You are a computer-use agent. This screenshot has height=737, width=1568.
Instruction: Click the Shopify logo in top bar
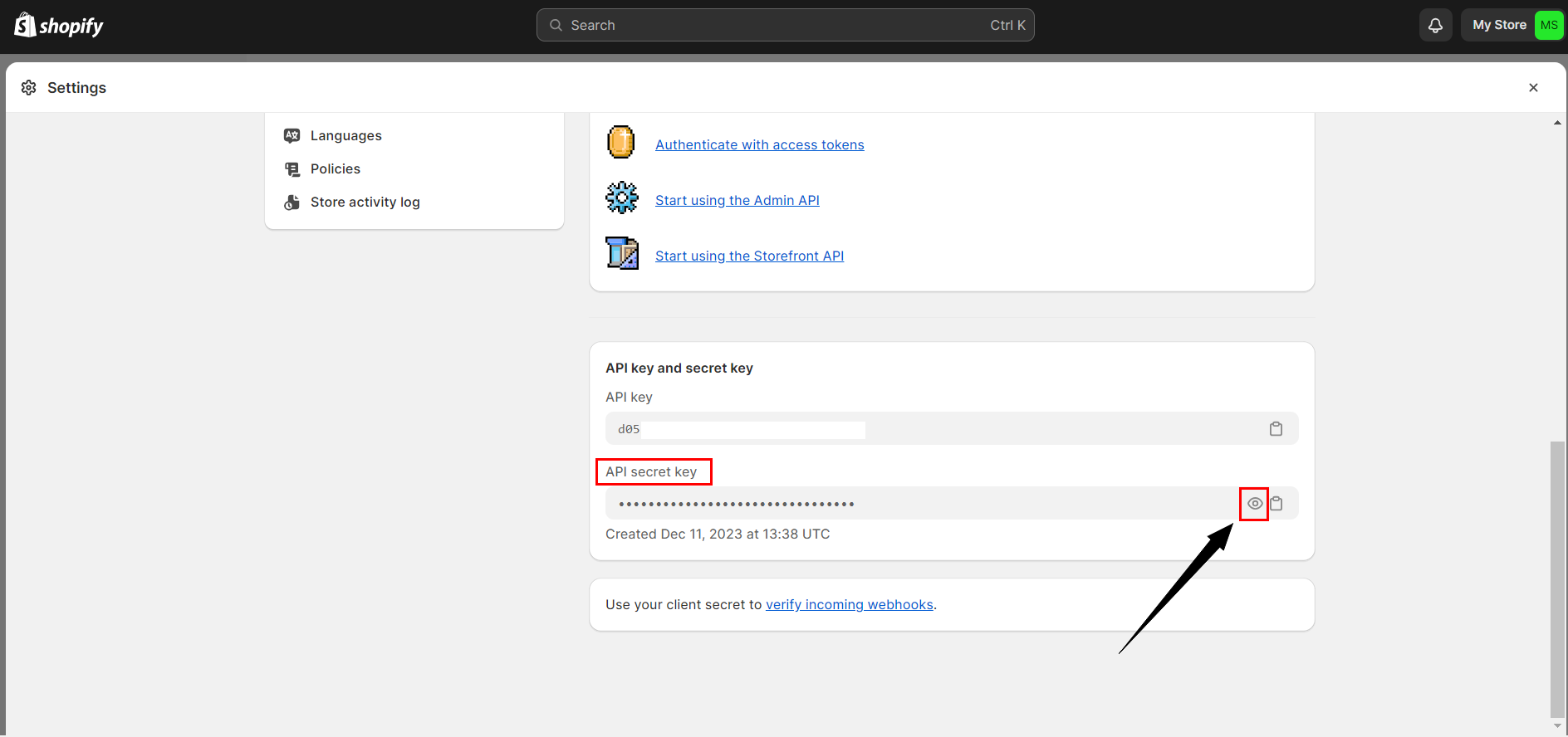click(x=58, y=26)
